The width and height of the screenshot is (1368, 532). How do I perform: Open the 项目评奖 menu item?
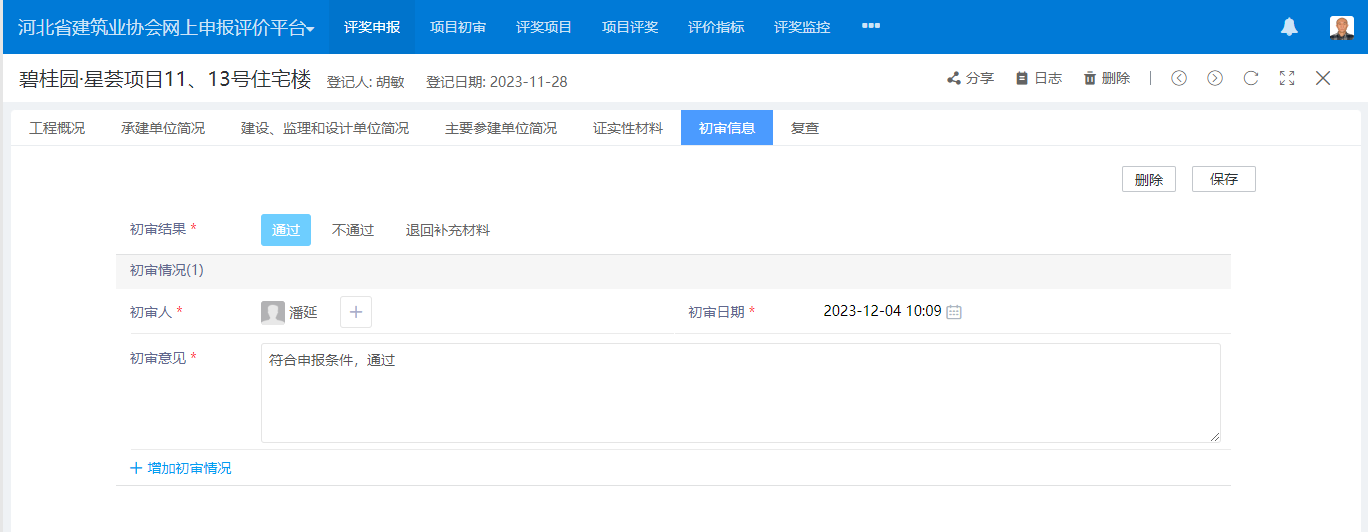pyautogui.click(x=630, y=27)
